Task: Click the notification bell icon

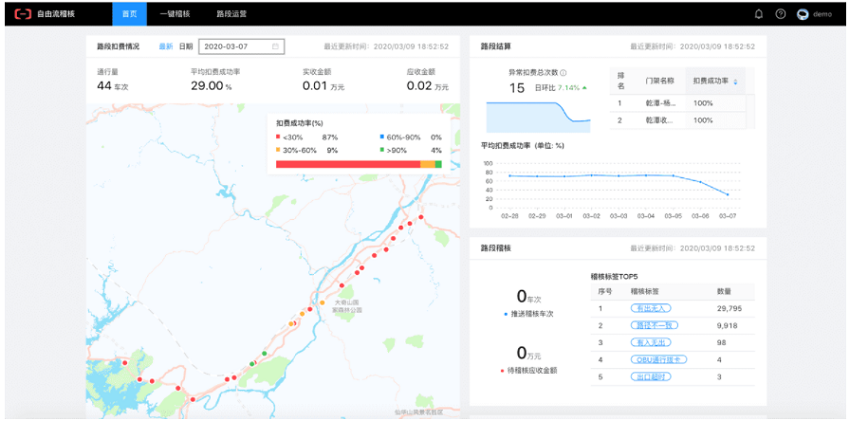Action: (x=758, y=14)
